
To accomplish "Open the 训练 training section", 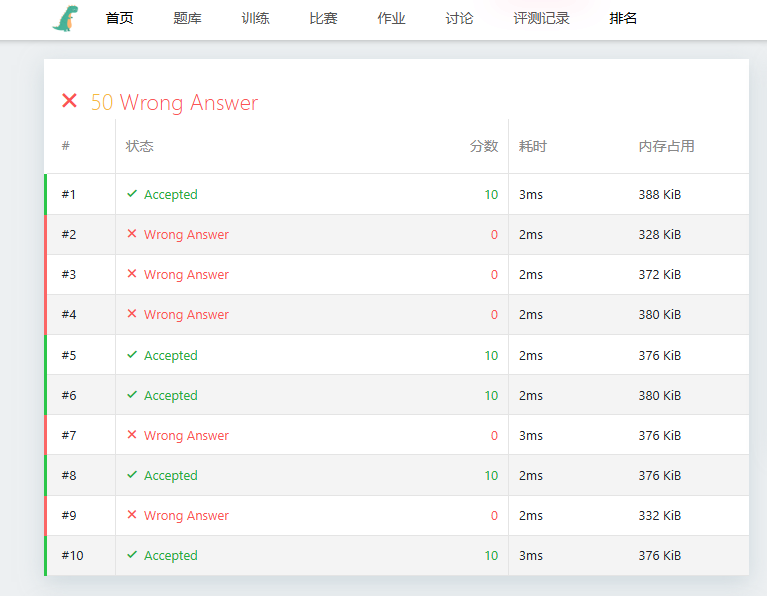I will [x=255, y=18].
